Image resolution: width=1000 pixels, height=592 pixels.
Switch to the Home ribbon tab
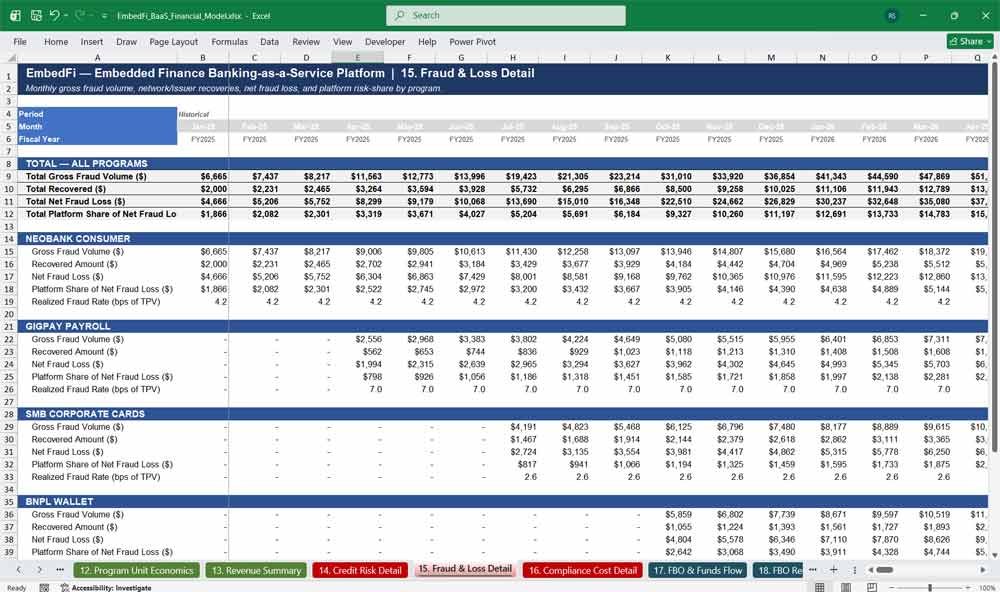[x=56, y=41]
